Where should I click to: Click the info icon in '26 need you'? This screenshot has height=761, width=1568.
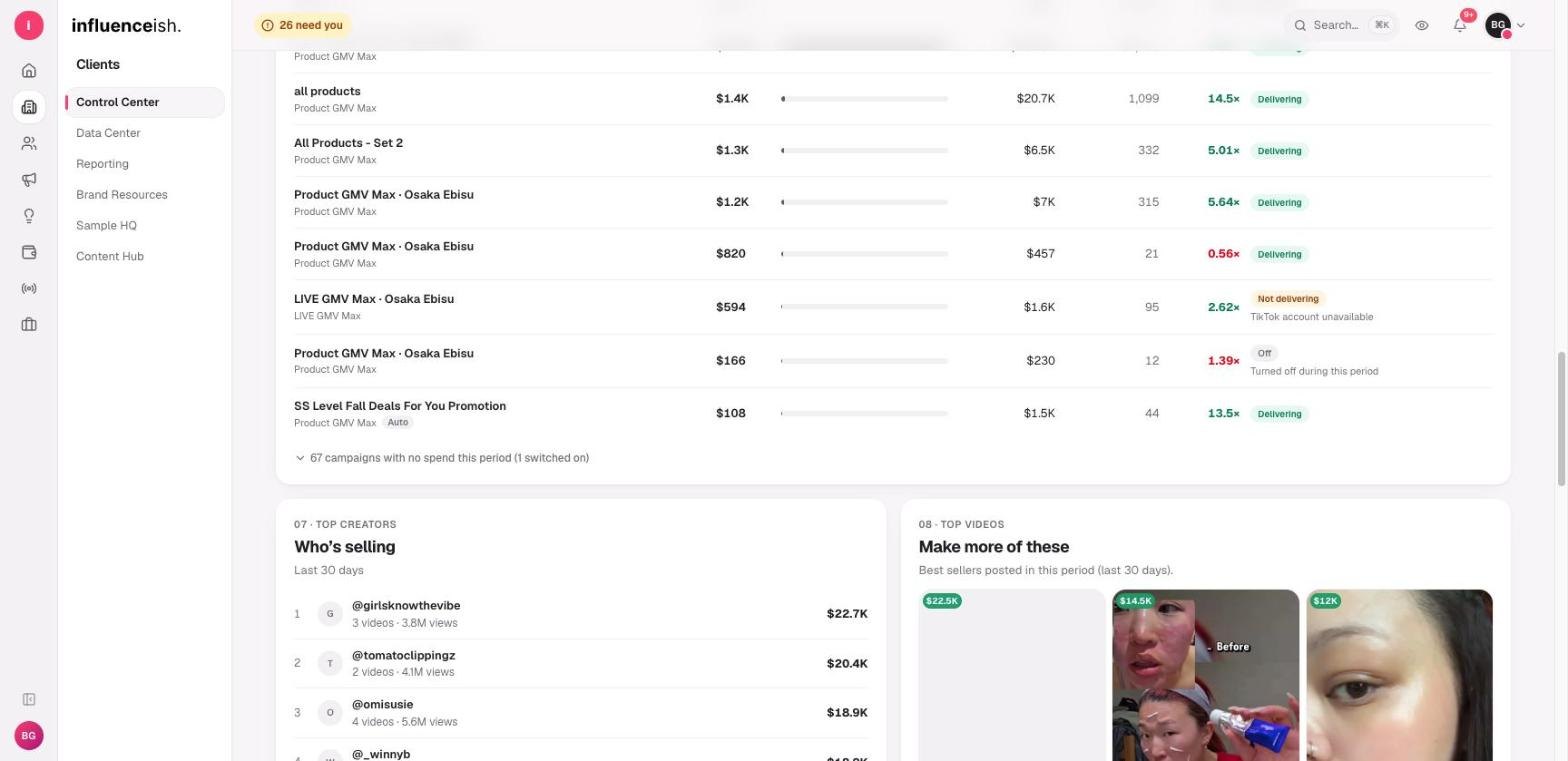[267, 25]
